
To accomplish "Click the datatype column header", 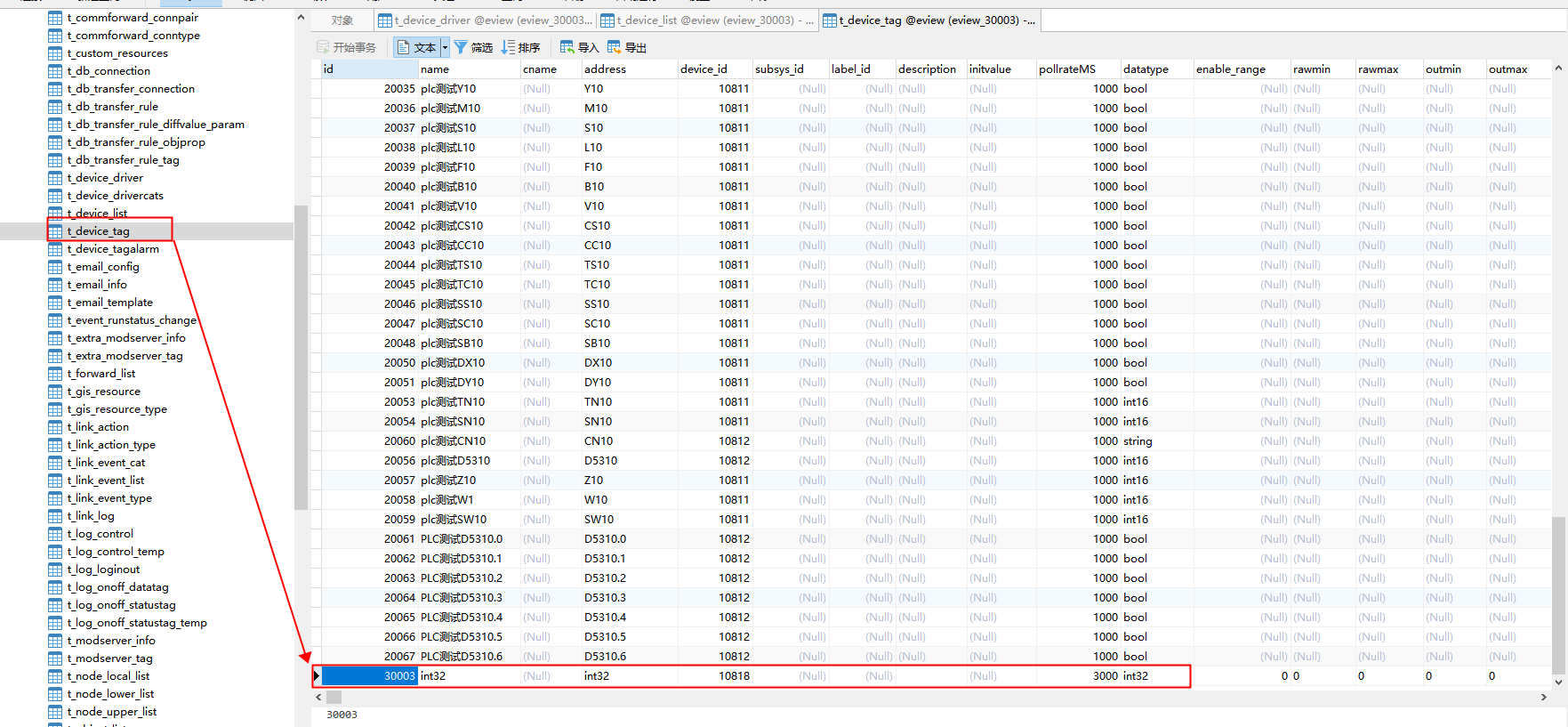I will pyautogui.click(x=1156, y=69).
